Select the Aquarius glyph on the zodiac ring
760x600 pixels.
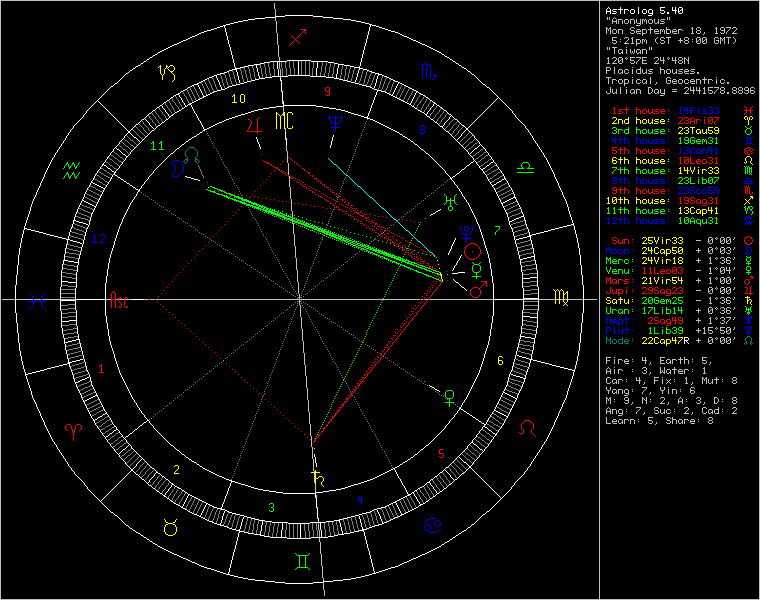71,171
